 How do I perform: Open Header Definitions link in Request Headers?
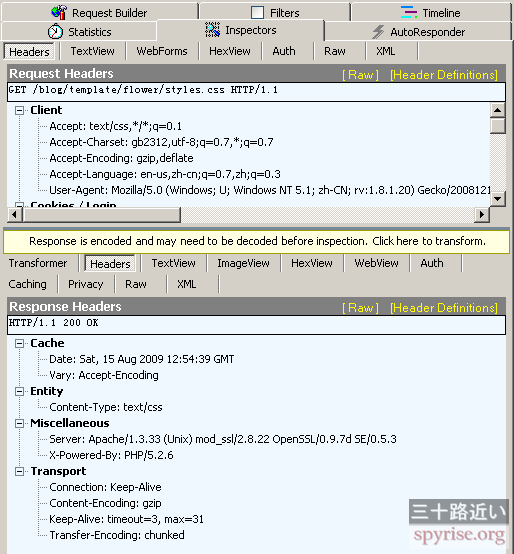click(x=444, y=75)
